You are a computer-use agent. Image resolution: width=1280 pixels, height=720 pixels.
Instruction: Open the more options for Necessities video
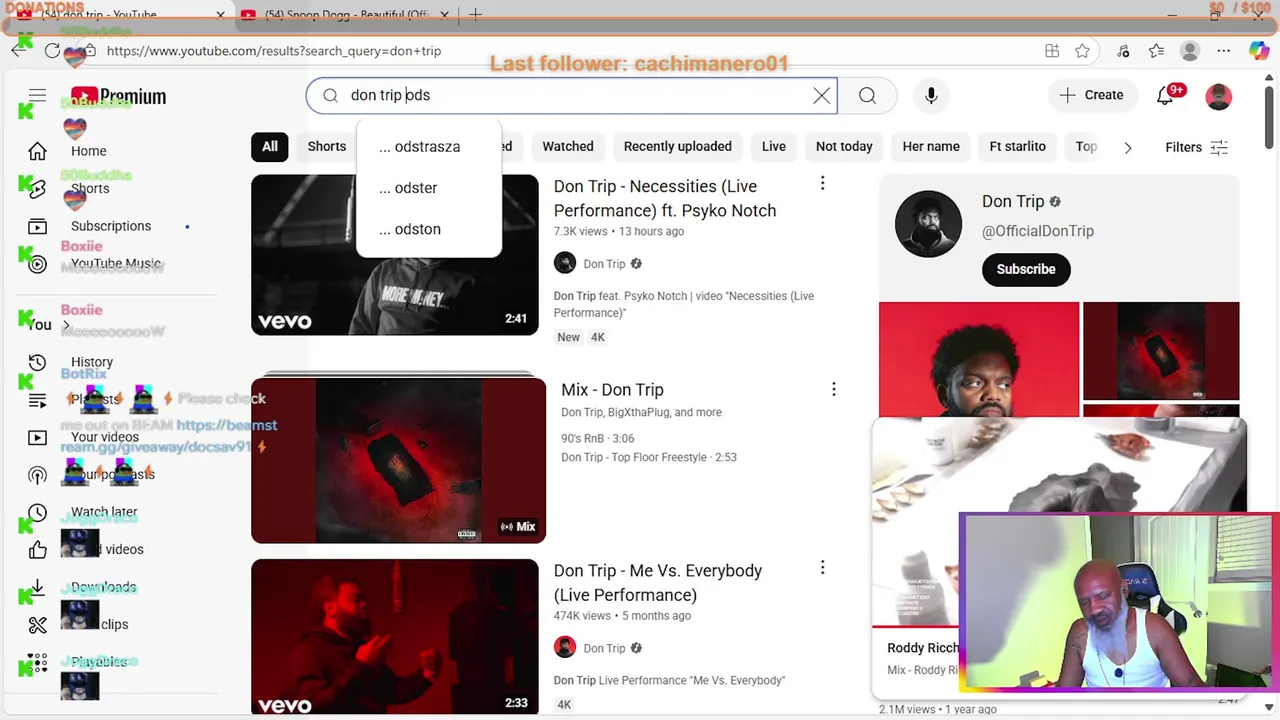(x=822, y=183)
